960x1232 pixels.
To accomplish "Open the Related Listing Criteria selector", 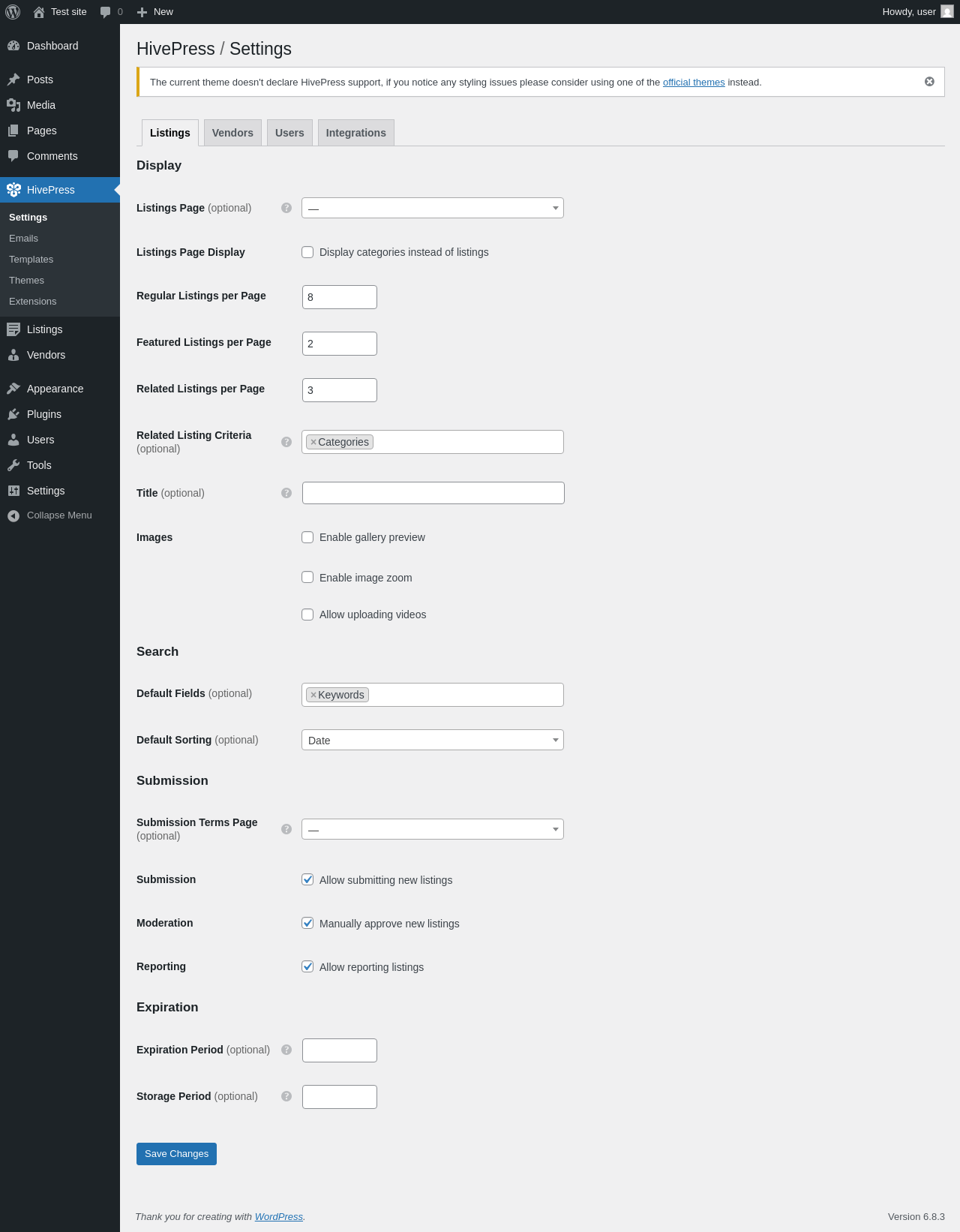I will click(x=433, y=442).
